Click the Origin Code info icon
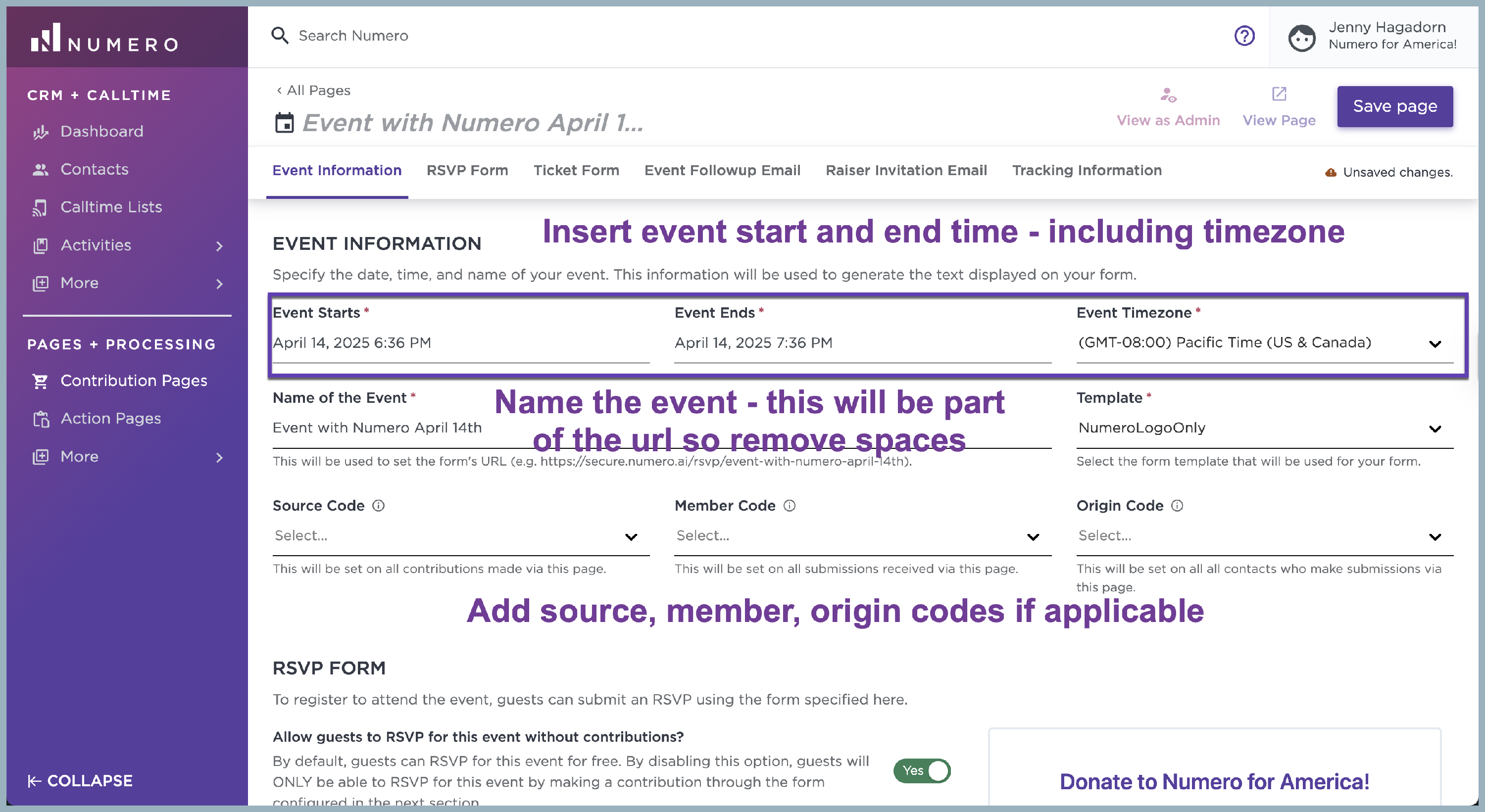Viewport: 1485px width, 812px height. click(1177, 505)
